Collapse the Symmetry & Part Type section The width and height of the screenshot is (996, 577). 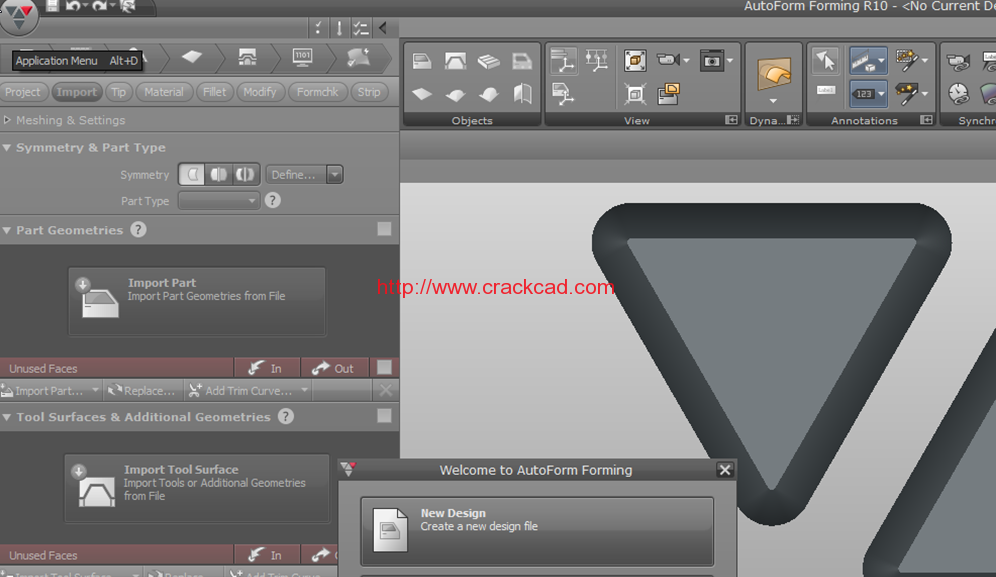(x=7, y=147)
